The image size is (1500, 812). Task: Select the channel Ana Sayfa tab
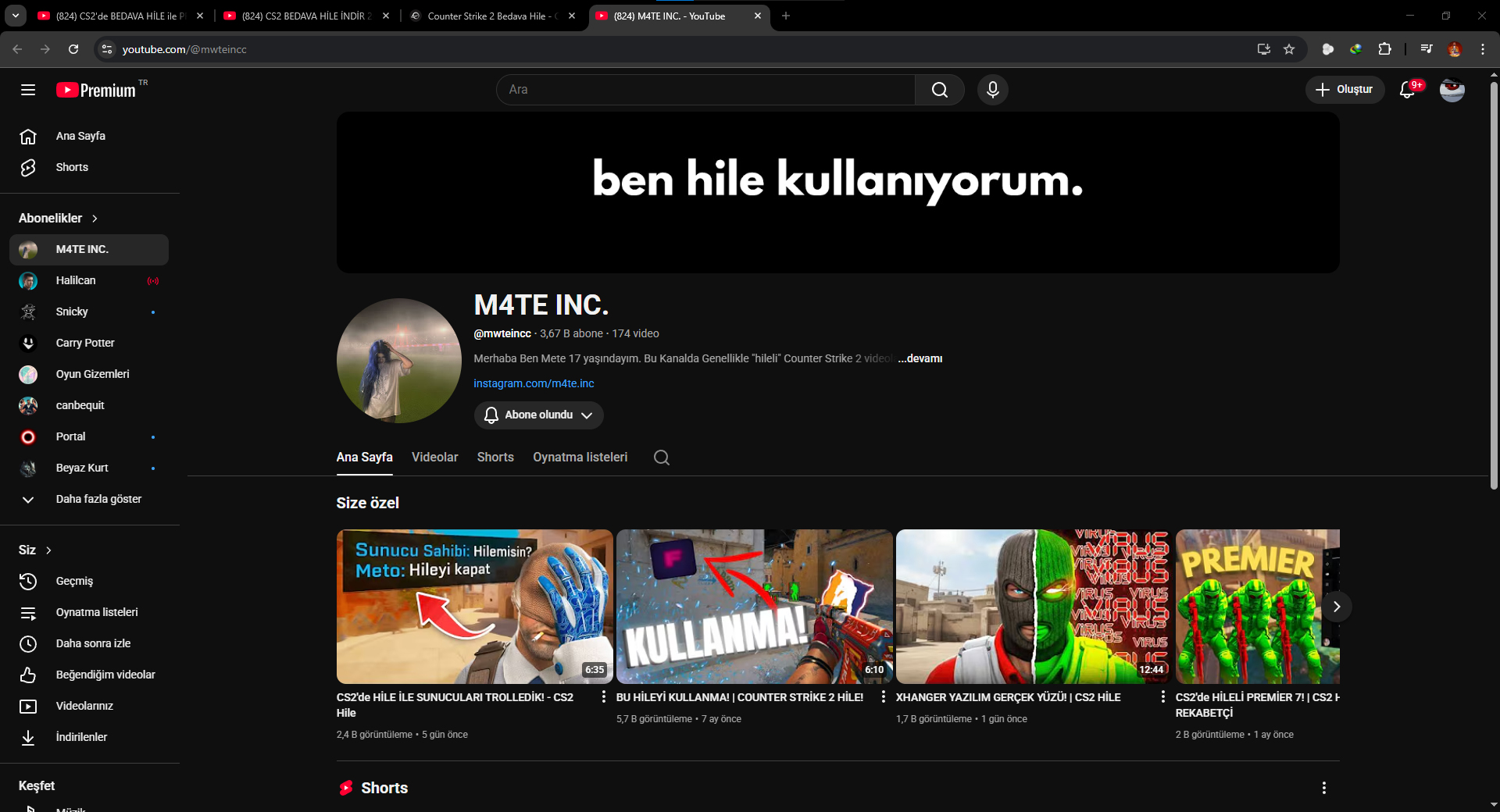click(x=364, y=458)
